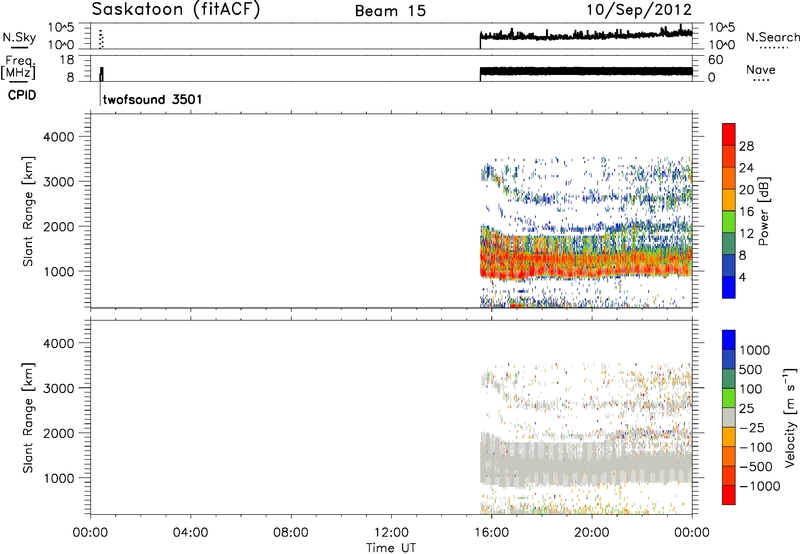Image resolution: width=800 pixels, height=554 pixels.
Task: Click the 16:00 time tick label
Action: point(491,533)
